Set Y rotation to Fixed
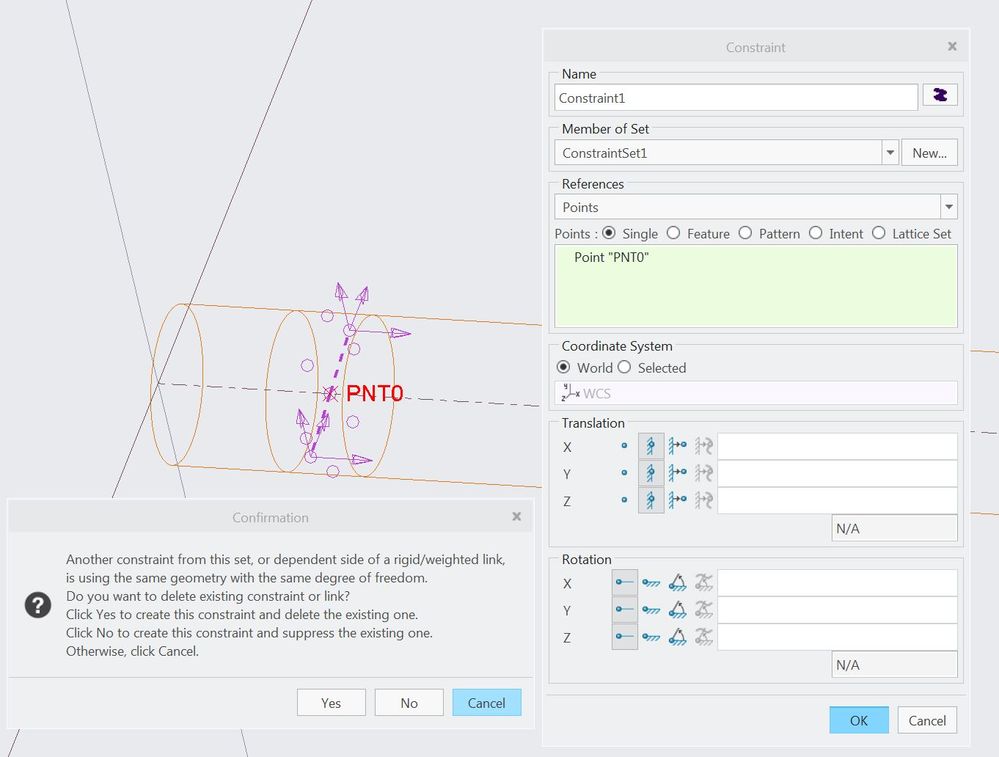 (651, 610)
